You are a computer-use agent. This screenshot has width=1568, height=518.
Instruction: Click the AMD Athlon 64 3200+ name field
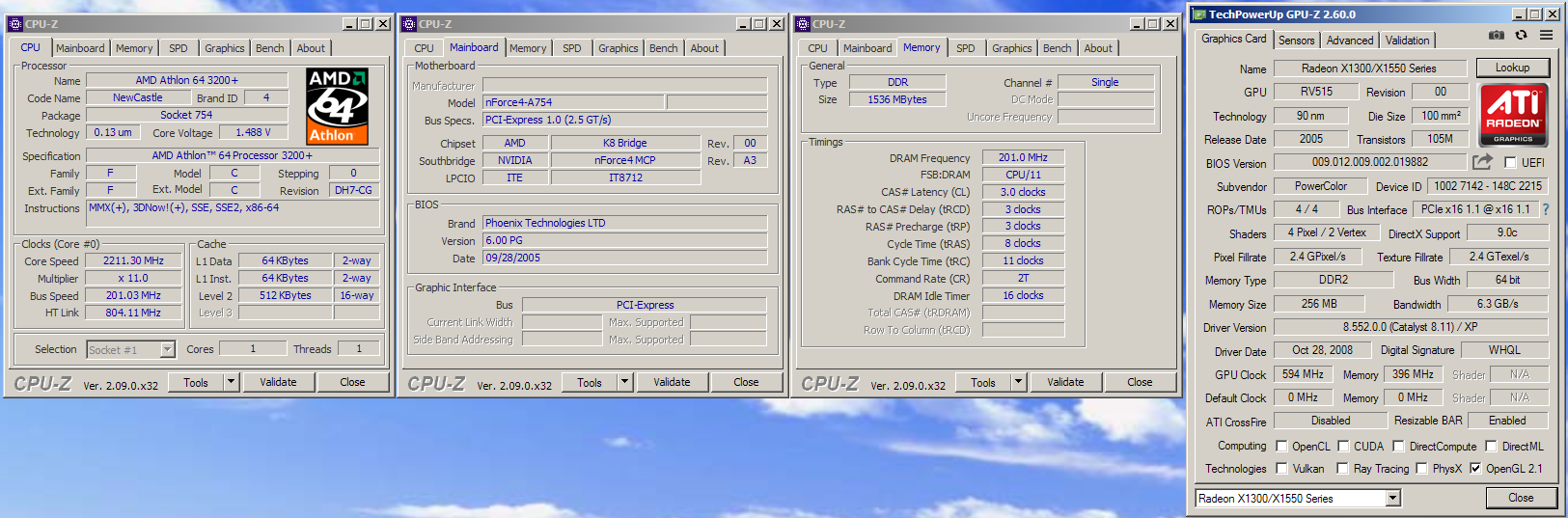187,80
